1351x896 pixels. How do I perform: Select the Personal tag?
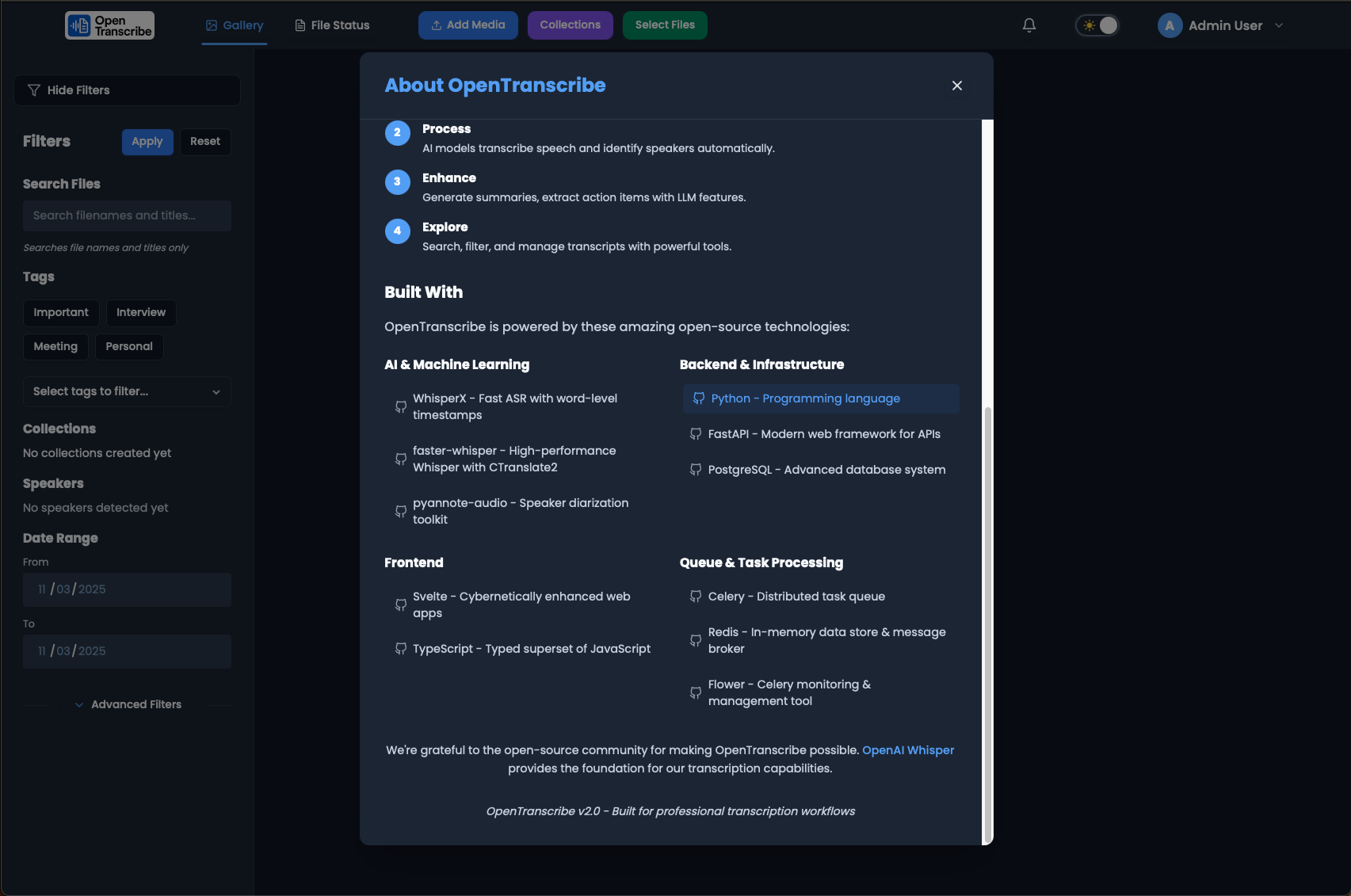click(x=129, y=347)
